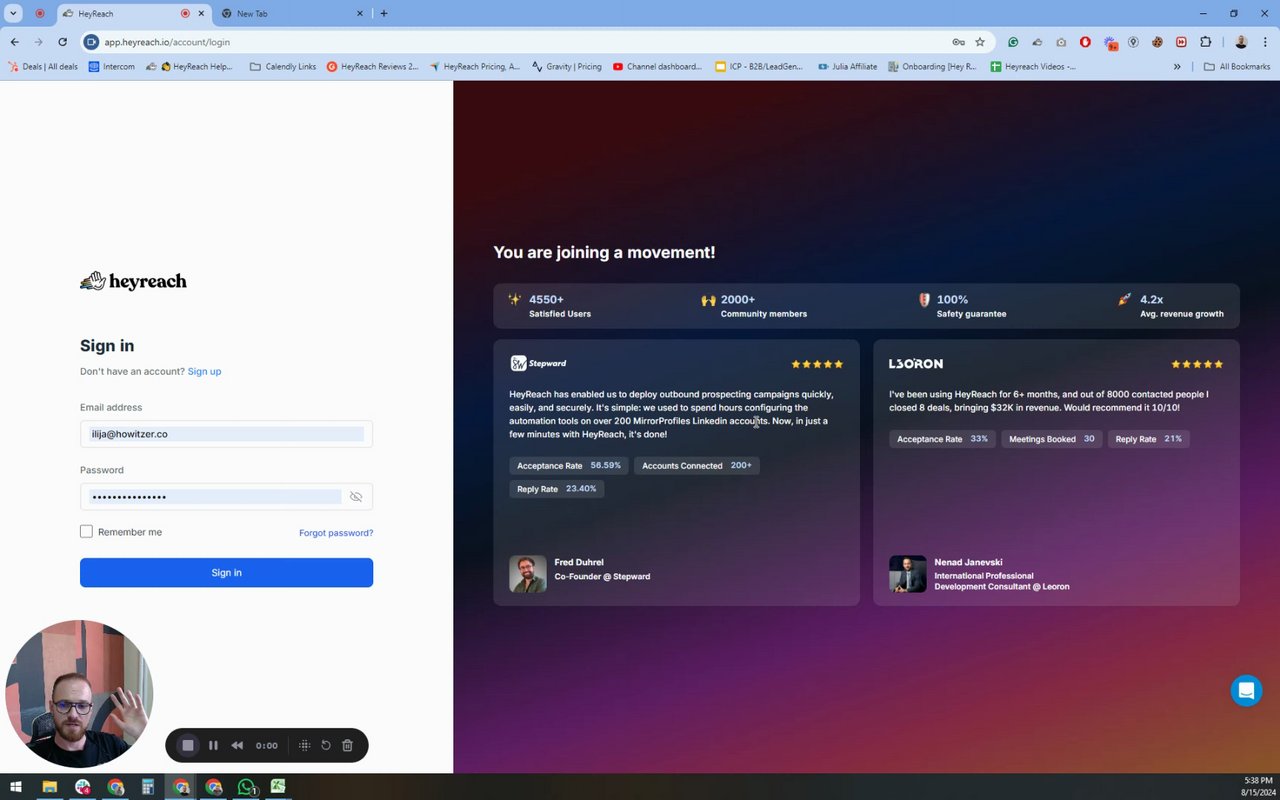Click Fred Duhrel profile photo
The width and height of the screenshot is (1280, 800).
click(x=528, y=574)
